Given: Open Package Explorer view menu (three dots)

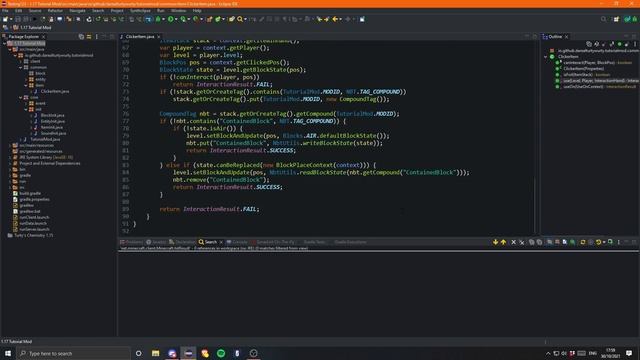Looking at the screenshot, I should 97,37.
